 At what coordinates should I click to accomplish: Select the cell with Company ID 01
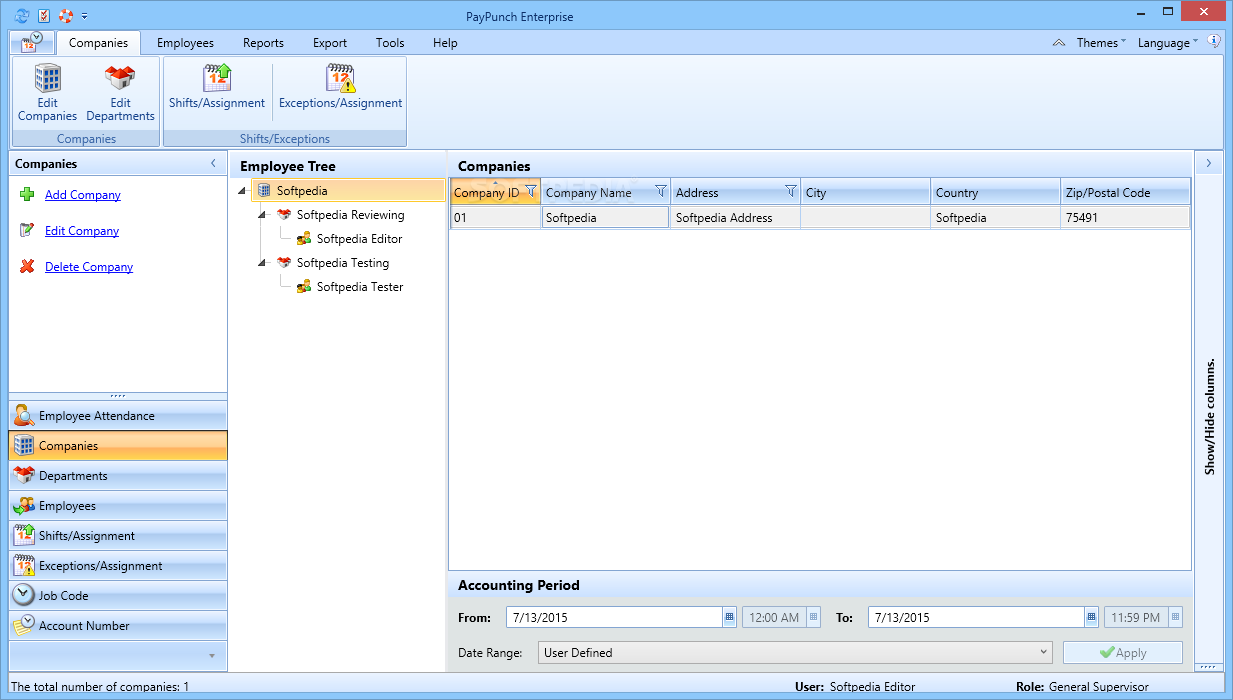click(x=496, y=218)
